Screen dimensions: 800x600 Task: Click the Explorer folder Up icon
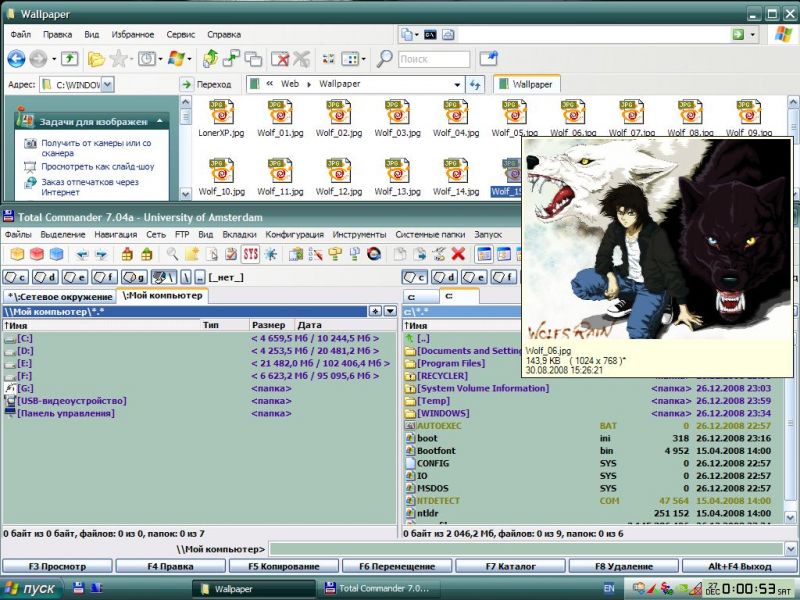click(x=70, y=59)
